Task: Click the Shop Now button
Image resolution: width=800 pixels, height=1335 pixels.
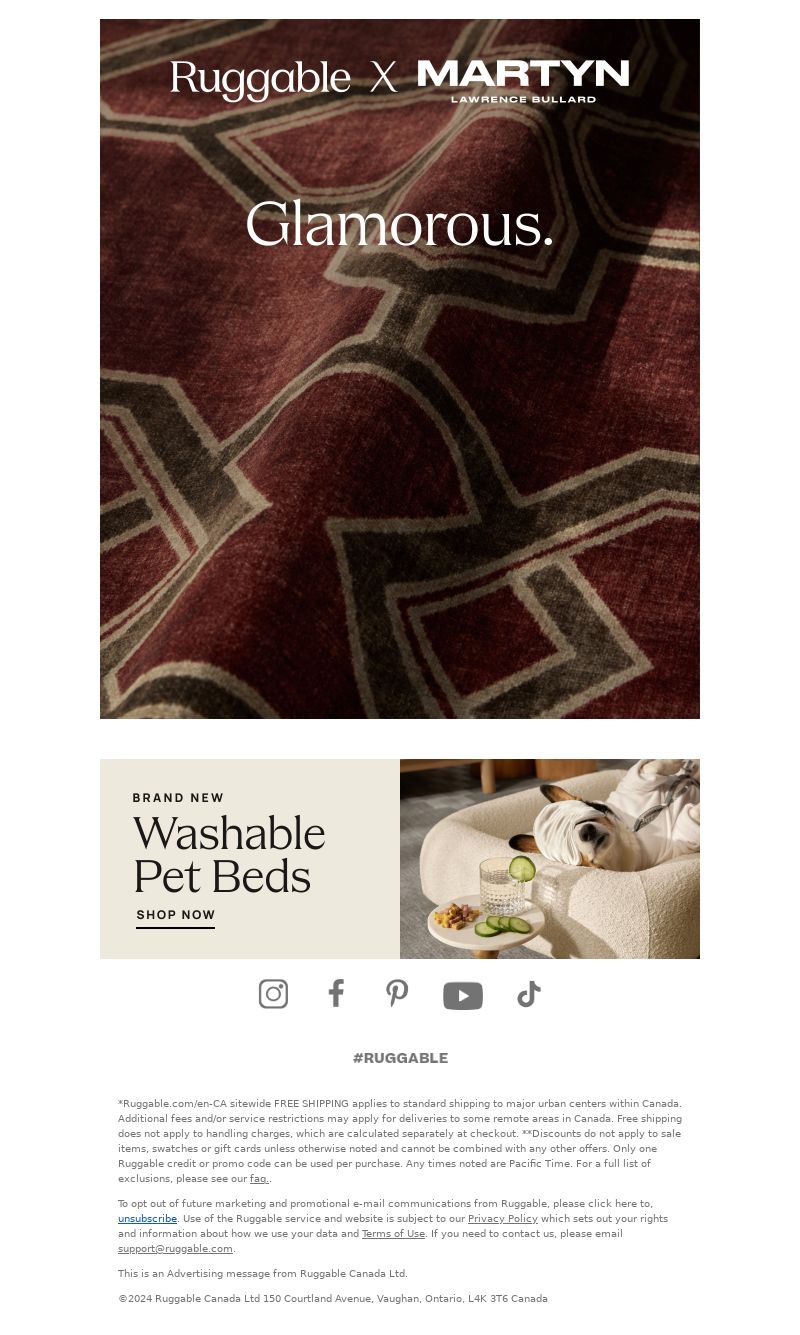Action: click(176, 916)
